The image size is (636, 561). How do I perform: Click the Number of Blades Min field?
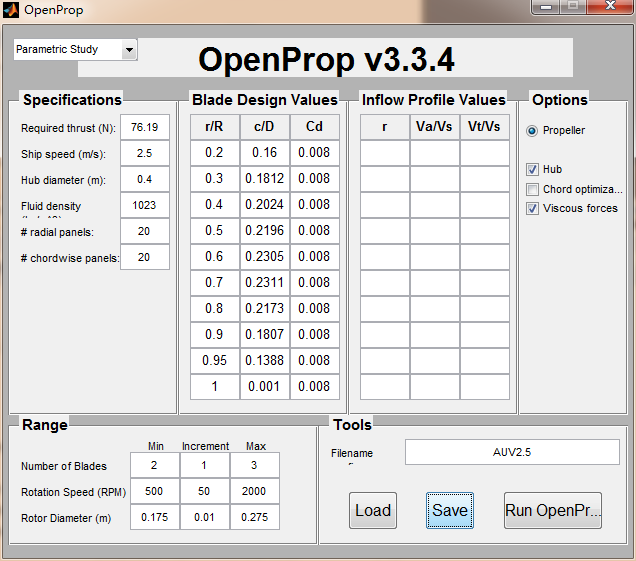pyautogui.click(x=155, y=465)
